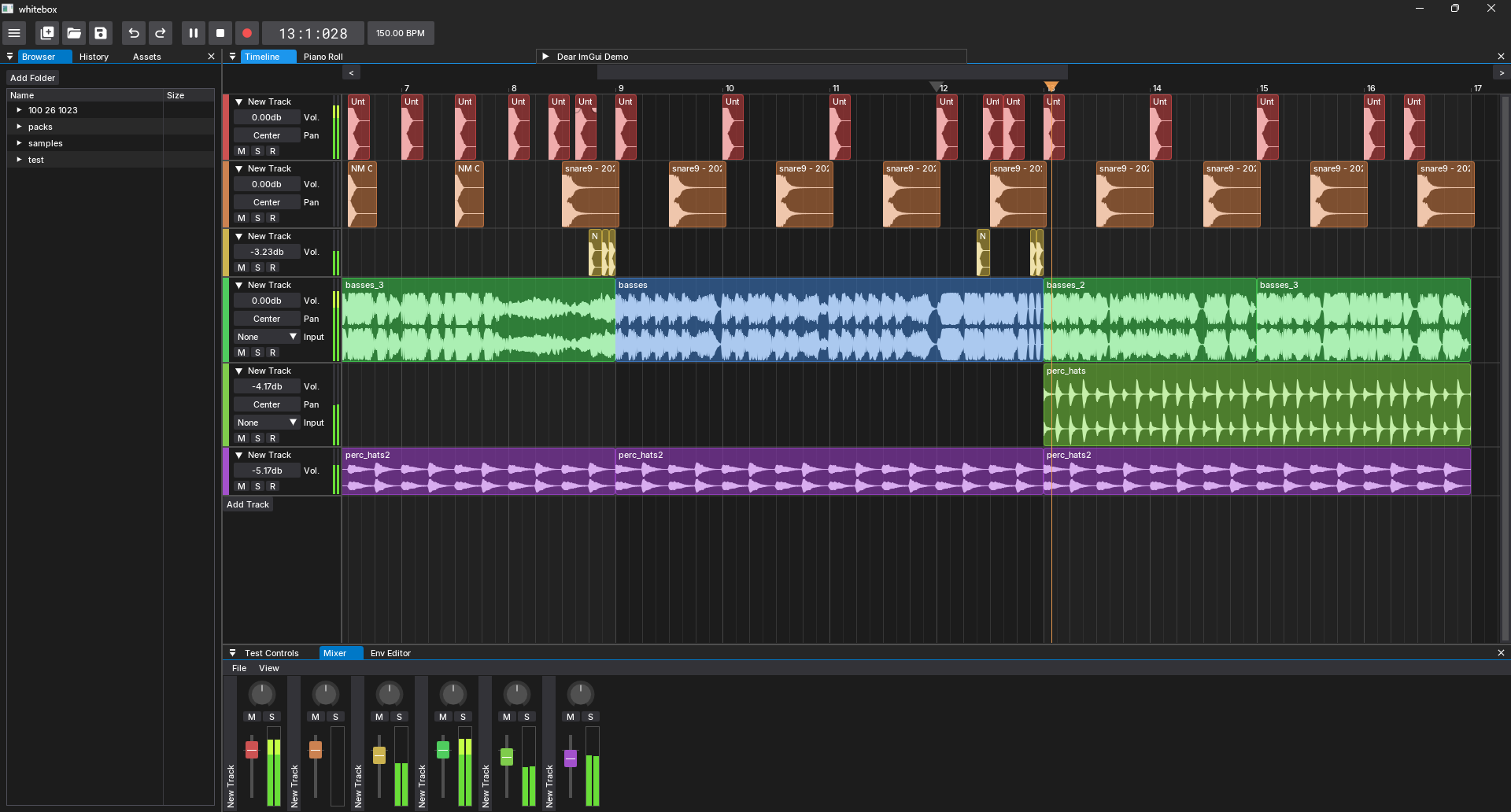Image resolution: width=1511 pixels, height=812 pixels.
Task: Click the pan knob on the purple mixer channel
Action: [580, 693]
